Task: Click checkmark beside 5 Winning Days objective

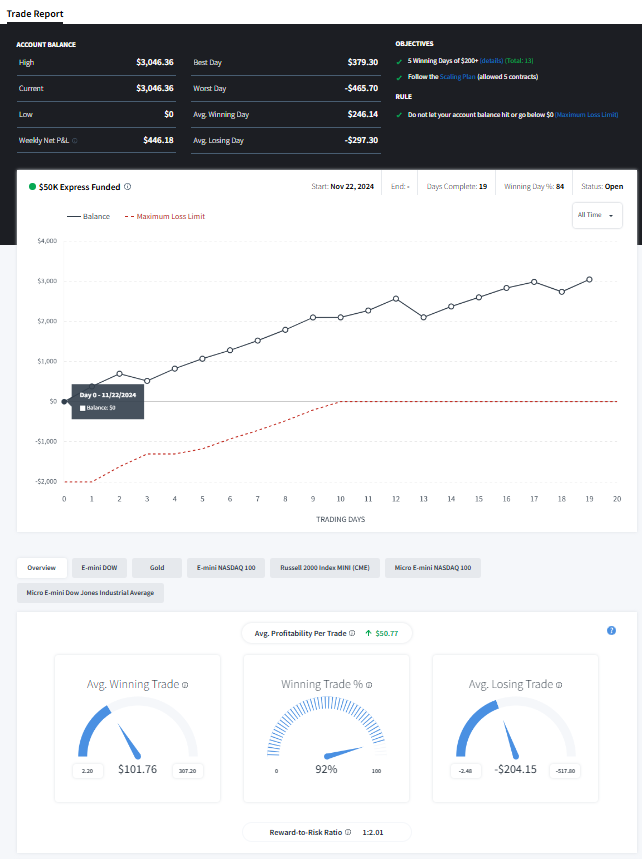Action: coord(399,61)
